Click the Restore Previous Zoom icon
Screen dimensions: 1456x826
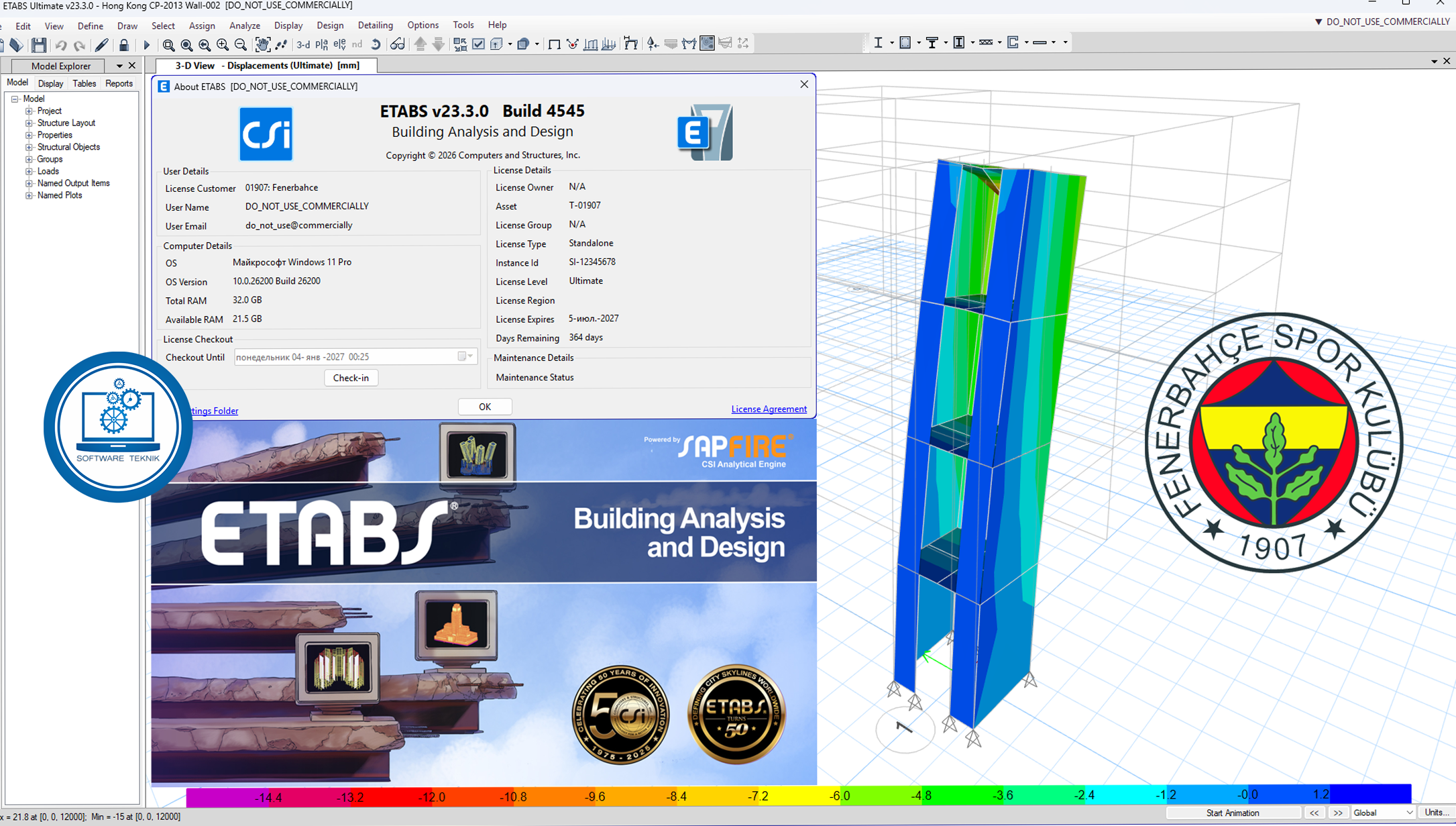205,45
